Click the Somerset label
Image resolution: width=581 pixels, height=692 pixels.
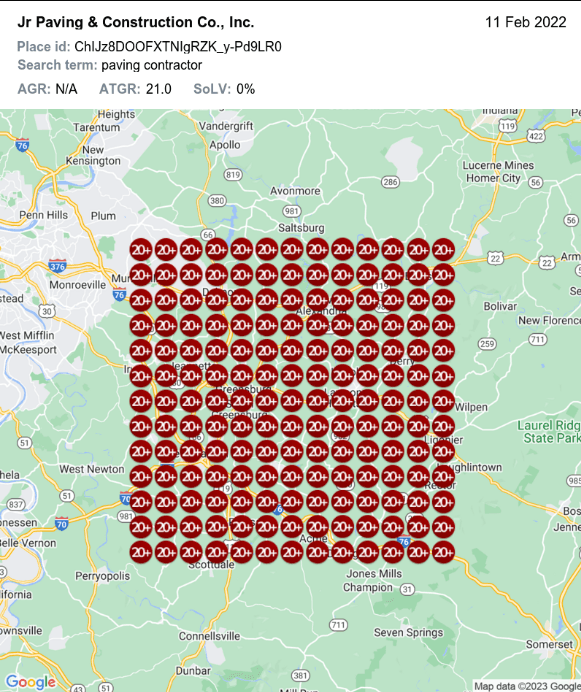(549, 644)
